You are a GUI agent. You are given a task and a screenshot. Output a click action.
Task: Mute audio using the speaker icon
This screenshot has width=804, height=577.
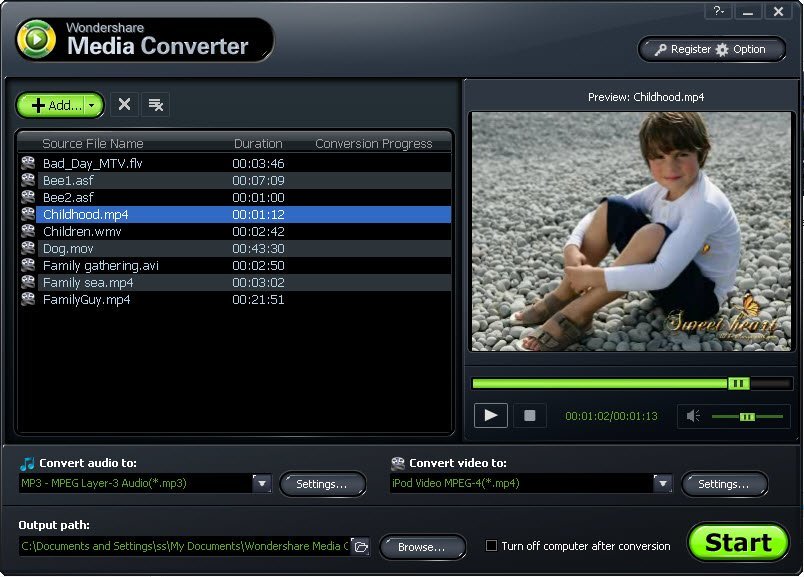695,416
